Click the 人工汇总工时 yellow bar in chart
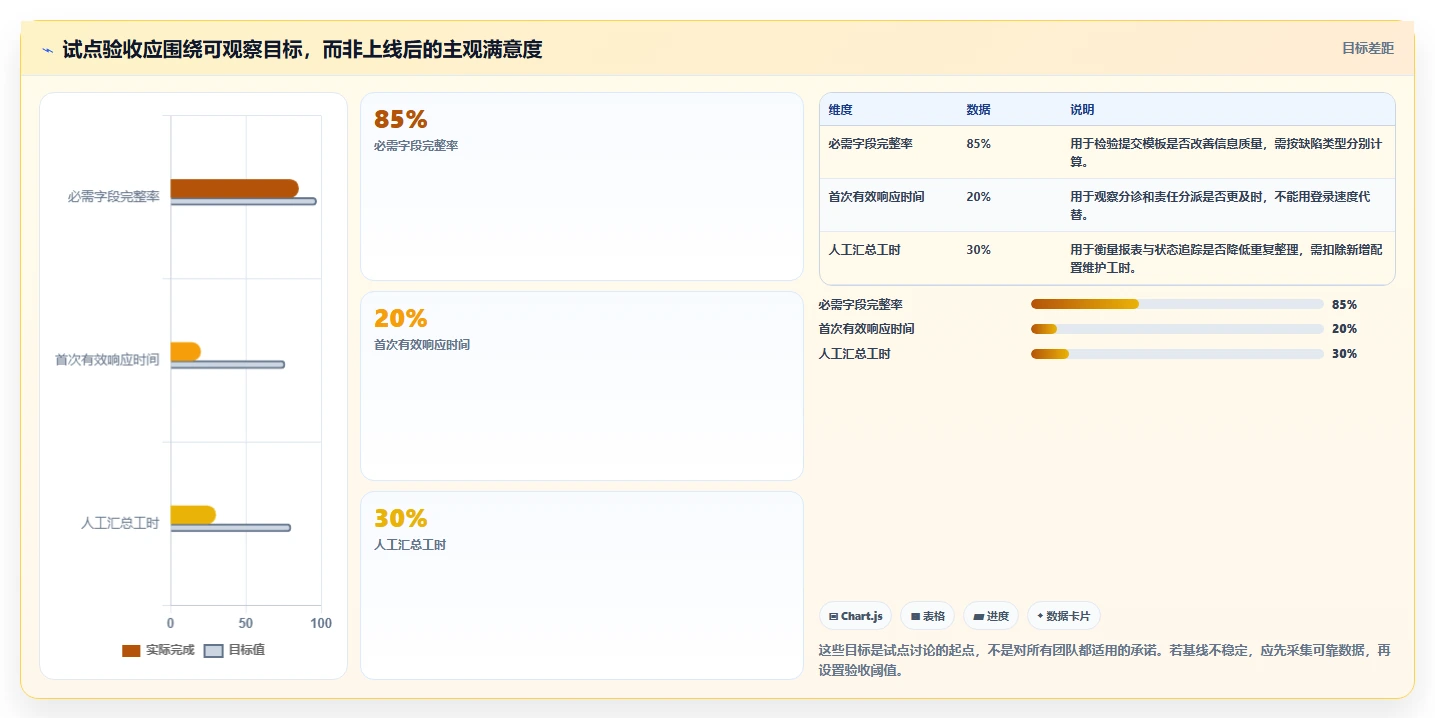This screenshot has height=718, width=1435. (x=193, y=515)
